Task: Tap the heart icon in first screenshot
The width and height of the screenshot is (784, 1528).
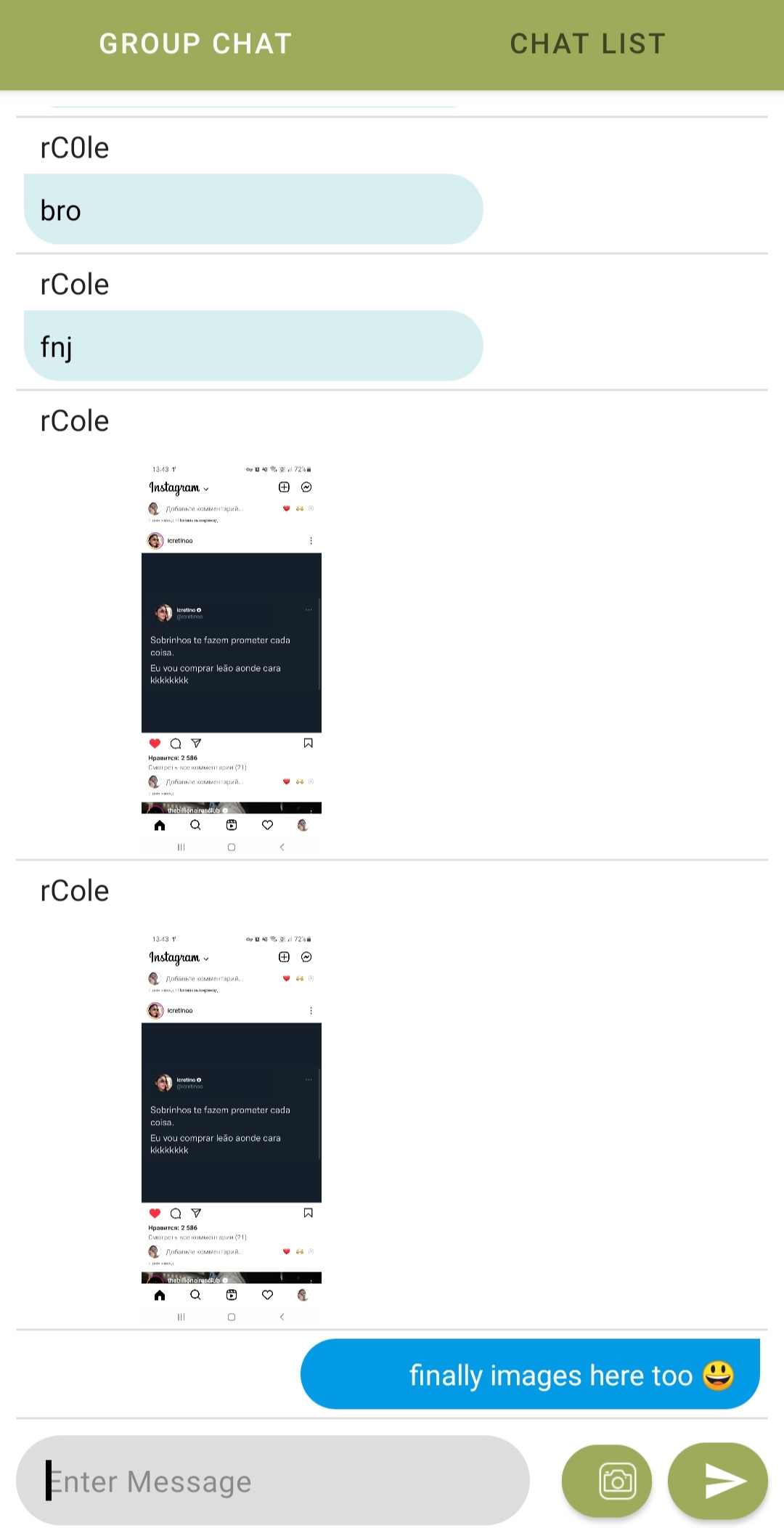Action: 155,743
